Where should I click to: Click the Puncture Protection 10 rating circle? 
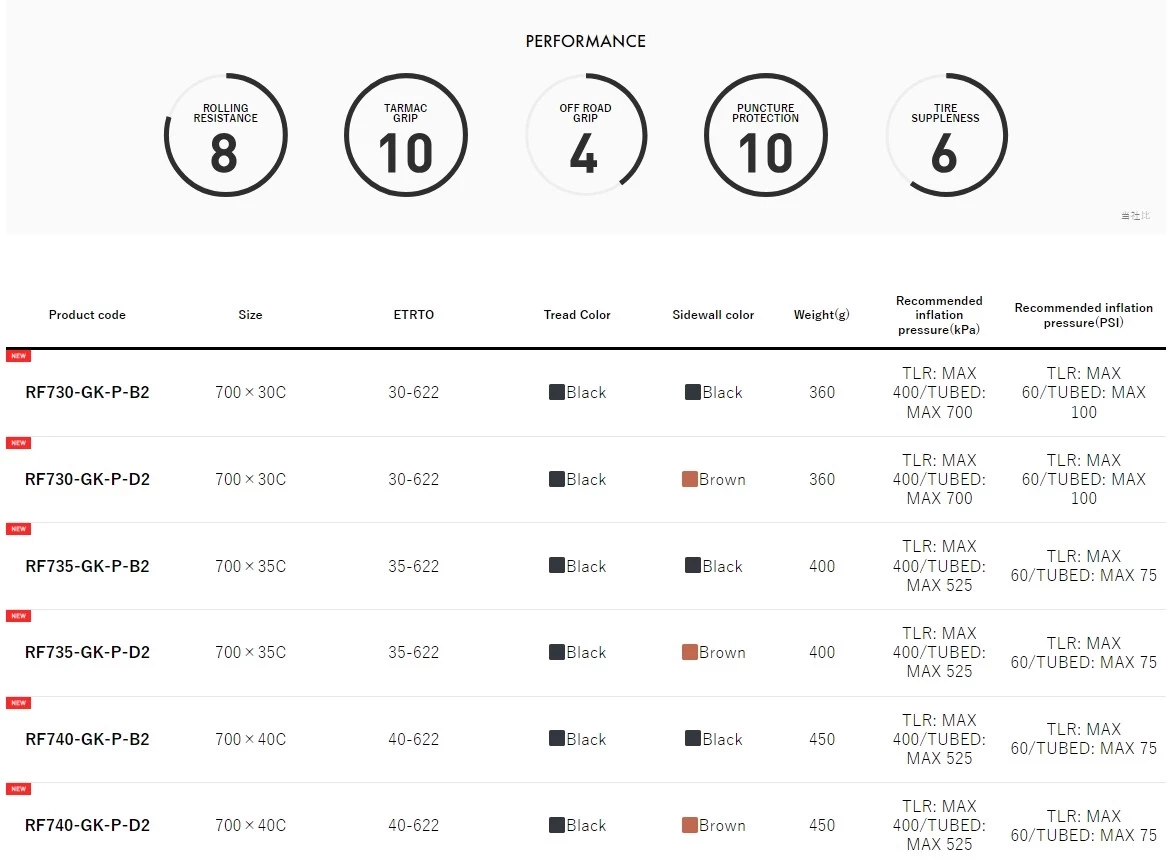click(x=765, y=136)
